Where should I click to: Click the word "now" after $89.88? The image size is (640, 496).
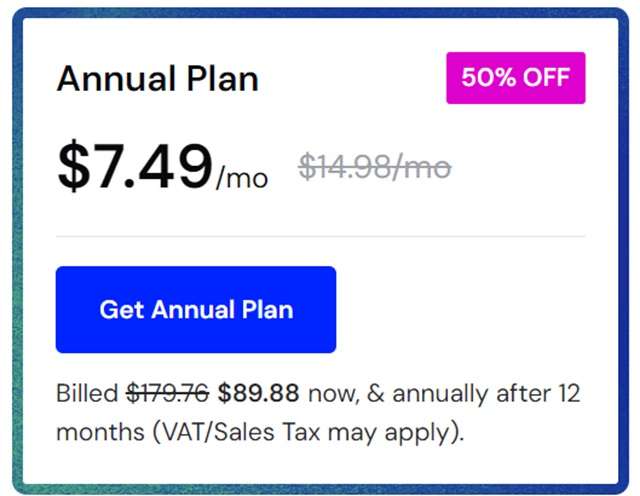pyautogui.click(x=328, y=392)
